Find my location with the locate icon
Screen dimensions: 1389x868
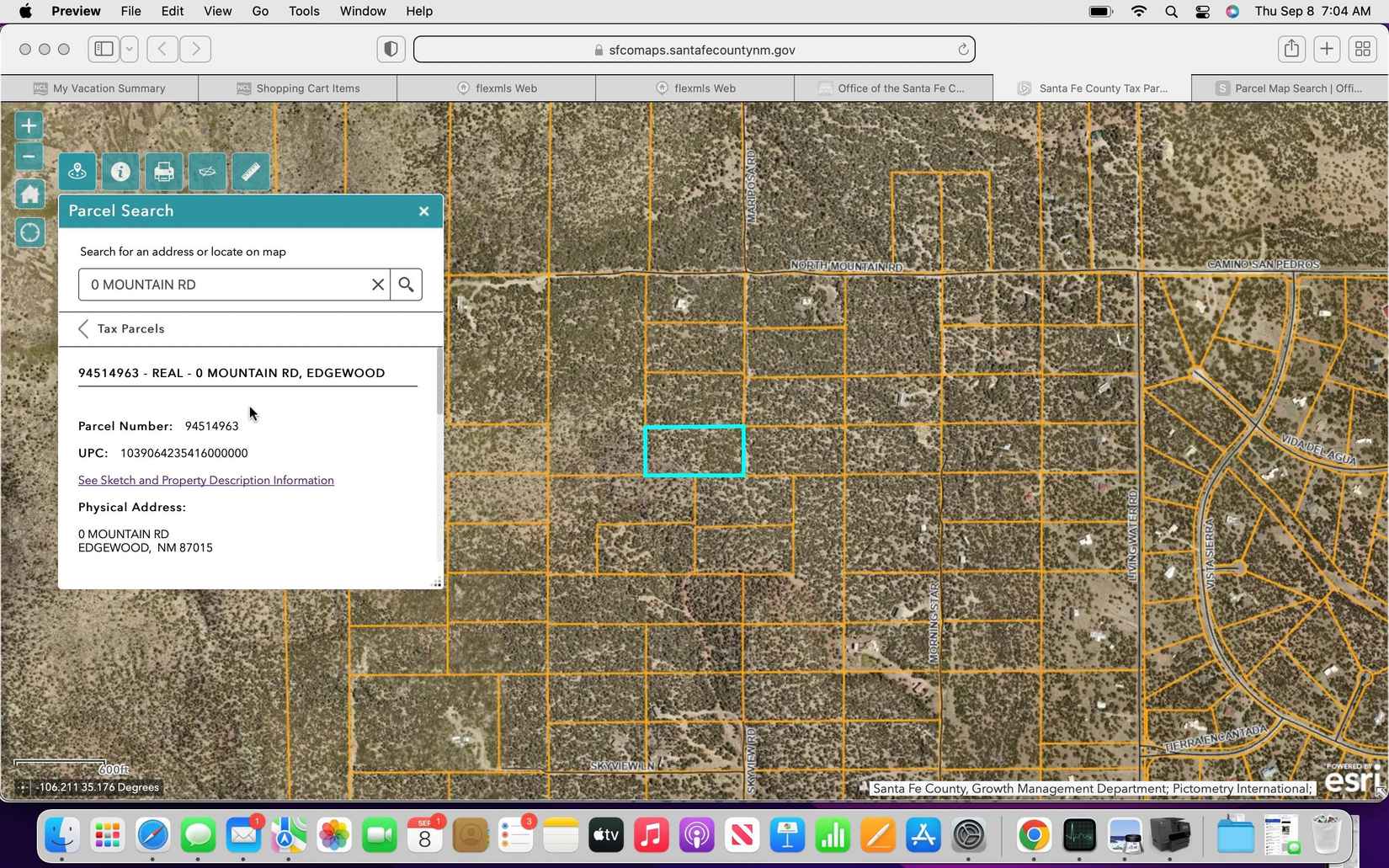click(29, 232)
